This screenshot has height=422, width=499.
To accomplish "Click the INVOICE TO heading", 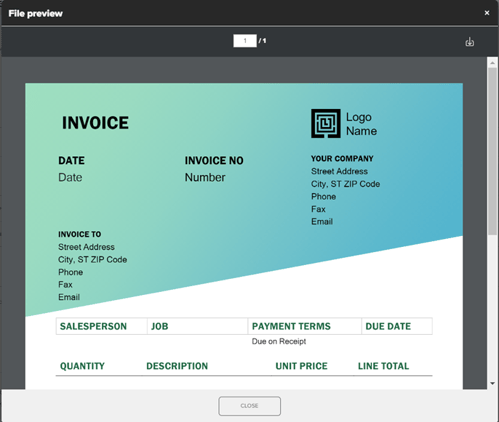I will click(x=80, y=234).
